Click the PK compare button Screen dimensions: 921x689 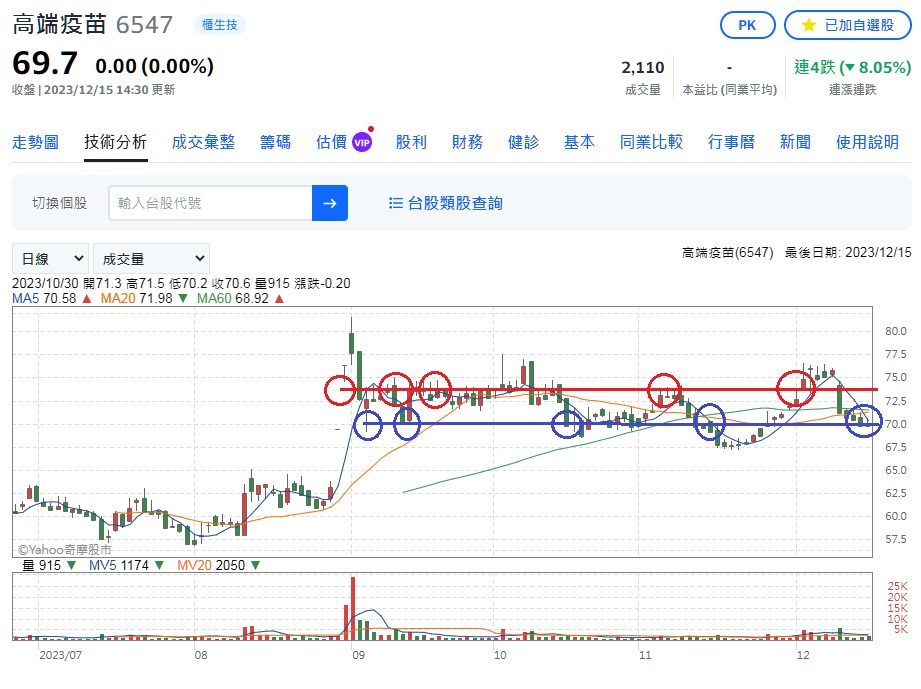coord(747,25)
